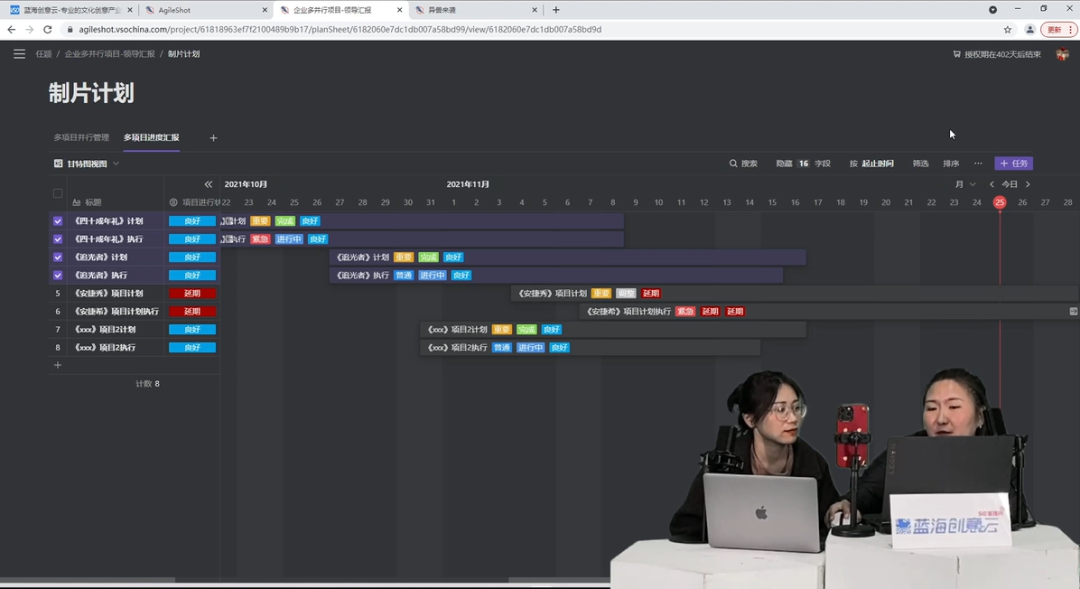1080x589 pixels.
Task: Click the plus icon to add a view tab
Action: pos(213,138)
